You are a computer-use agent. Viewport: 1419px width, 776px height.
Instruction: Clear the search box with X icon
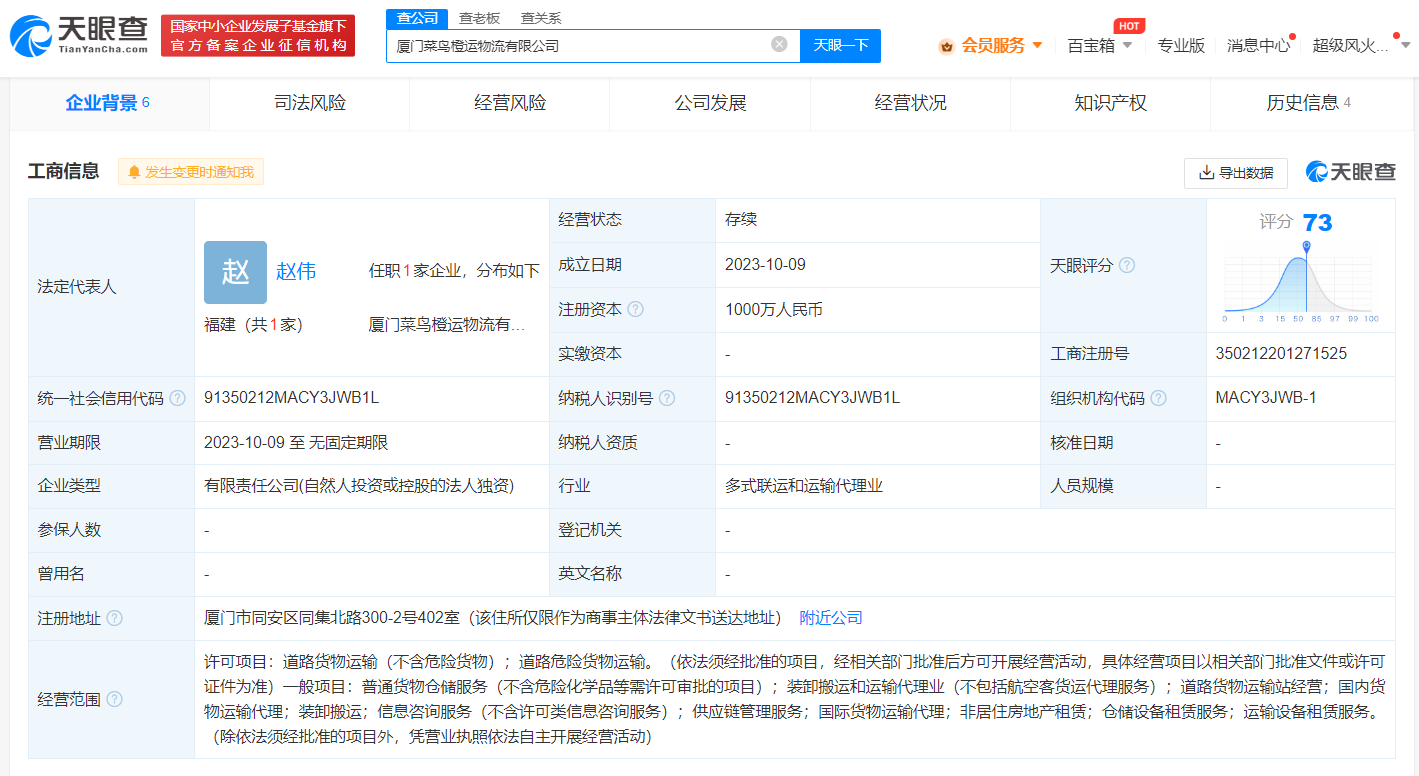(x=779, y=44)
